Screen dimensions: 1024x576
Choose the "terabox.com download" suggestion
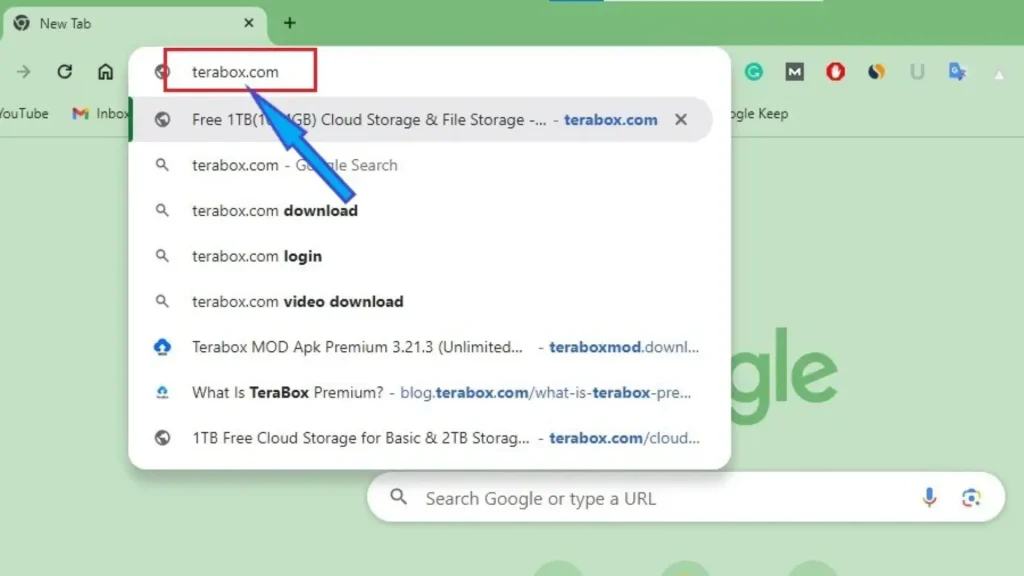pos(275,211)
